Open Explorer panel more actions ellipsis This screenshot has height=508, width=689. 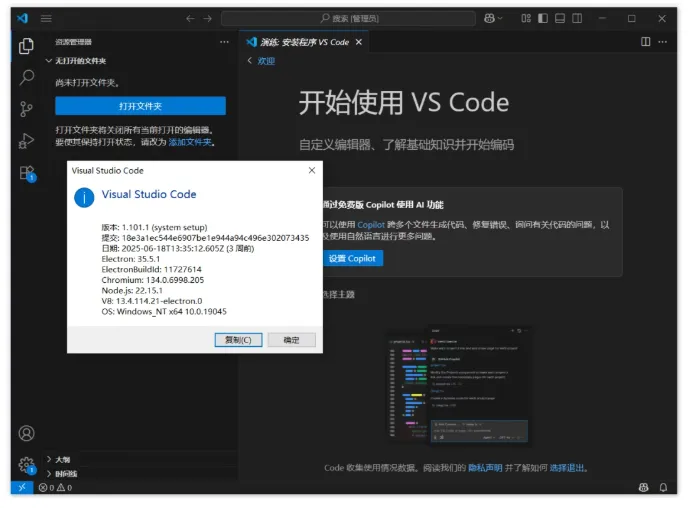(x=224, y=42)
